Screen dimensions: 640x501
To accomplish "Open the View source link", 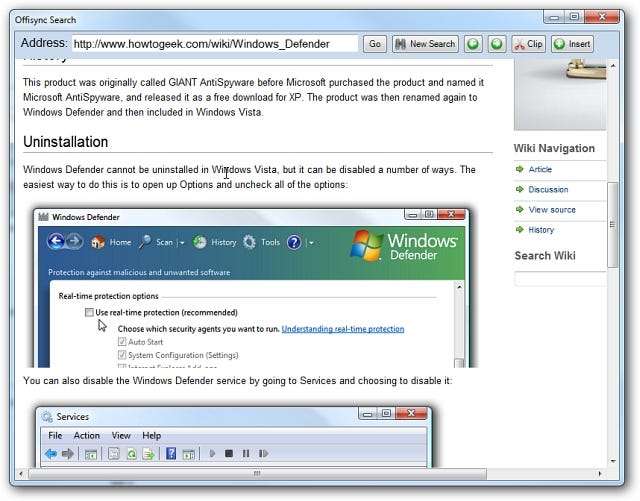I will tap(552, 210).
